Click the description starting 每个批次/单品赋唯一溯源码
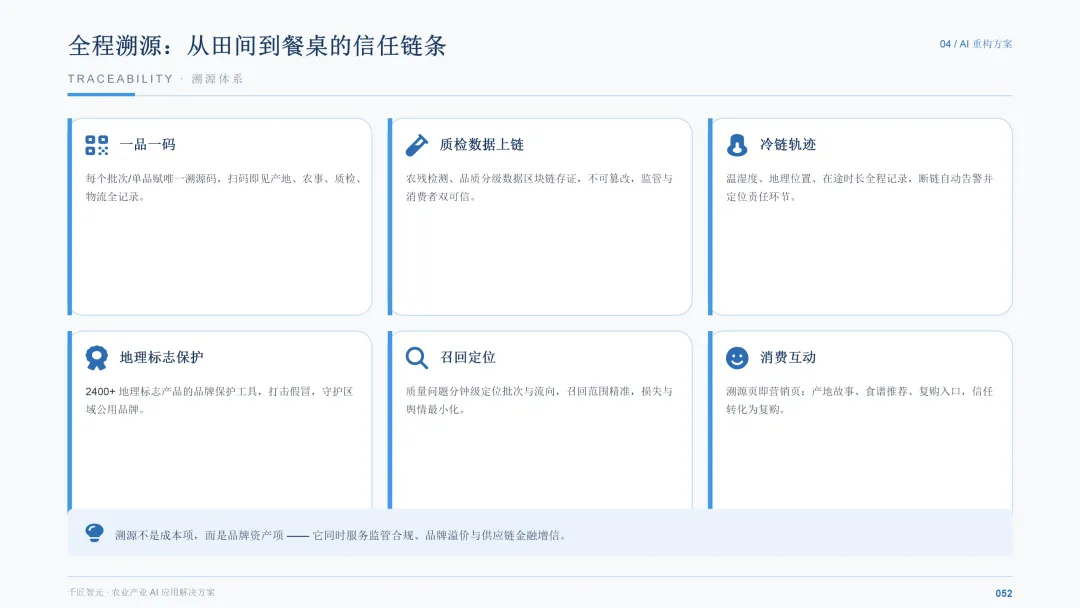 (x=223, y=187)
